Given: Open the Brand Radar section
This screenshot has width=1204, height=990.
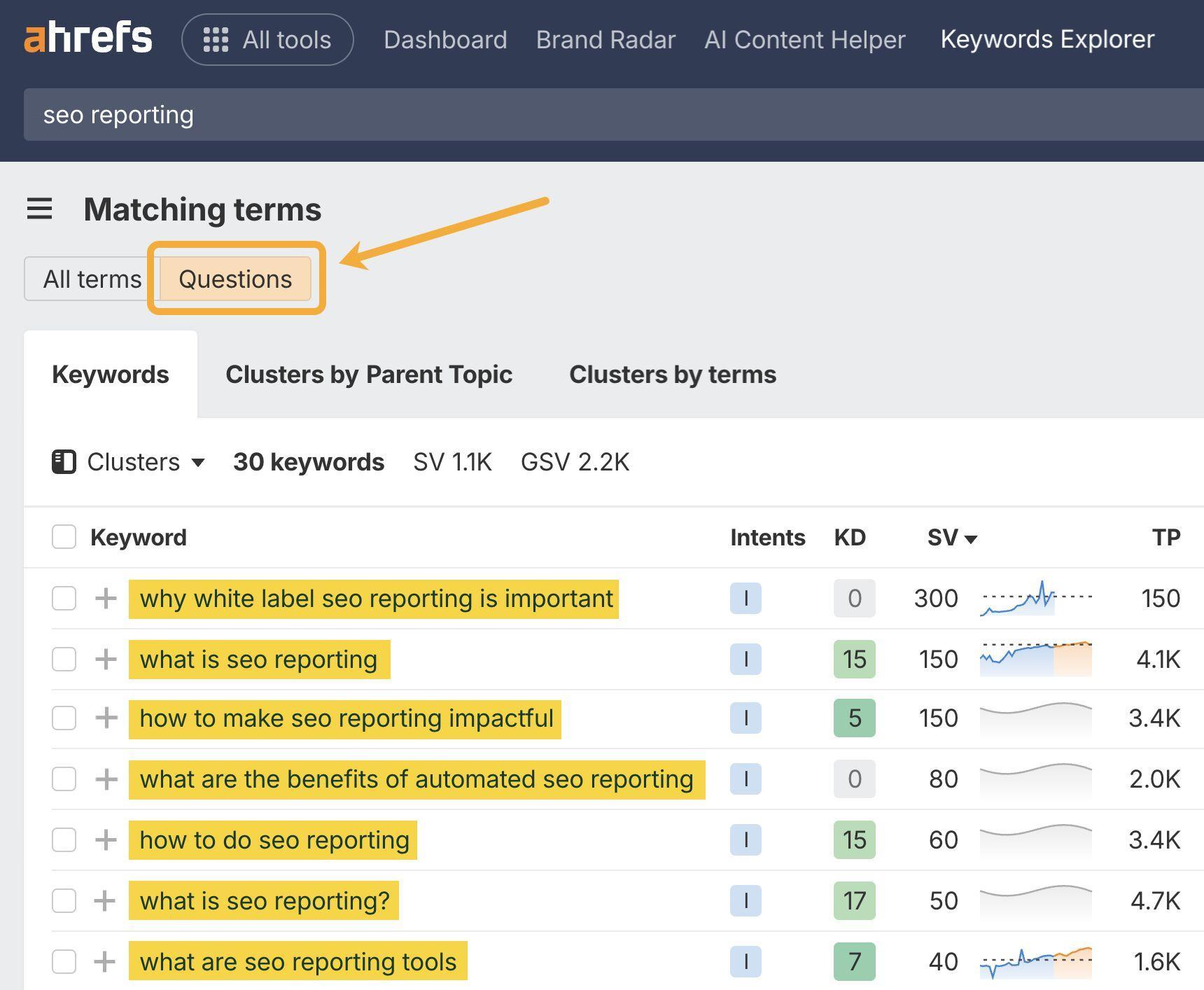Looking at the screenshot, I should pyautogui.click(x=605, y=40).
